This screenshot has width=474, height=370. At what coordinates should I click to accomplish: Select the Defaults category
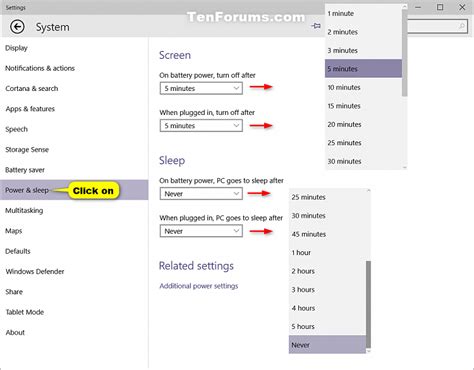click(18, 251)
